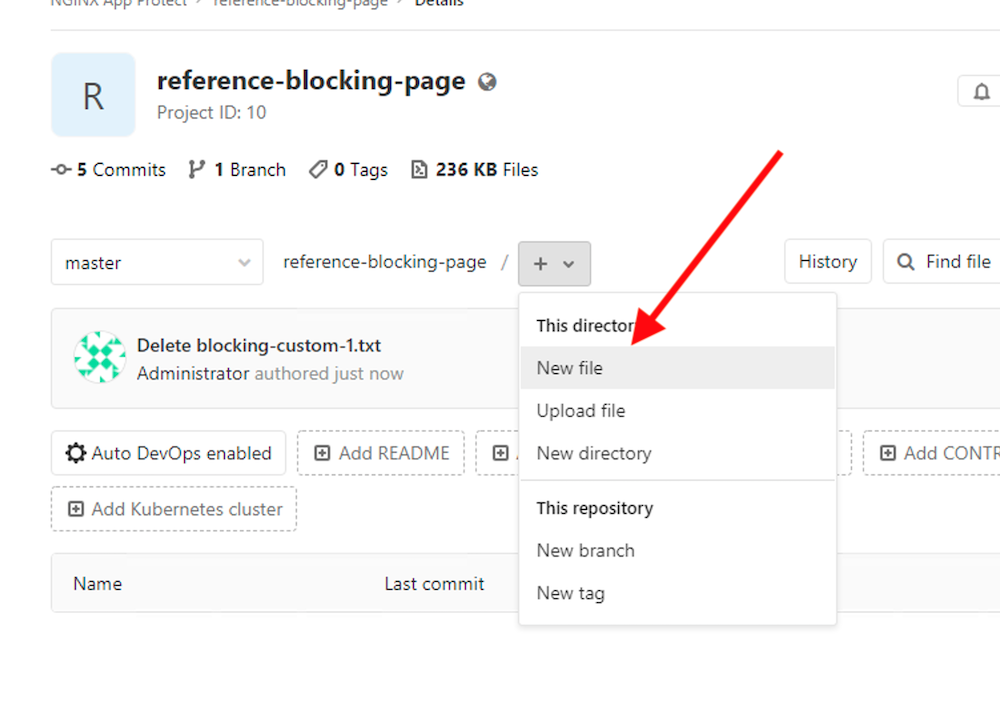Click the branch fork icon

click(196, 170)
